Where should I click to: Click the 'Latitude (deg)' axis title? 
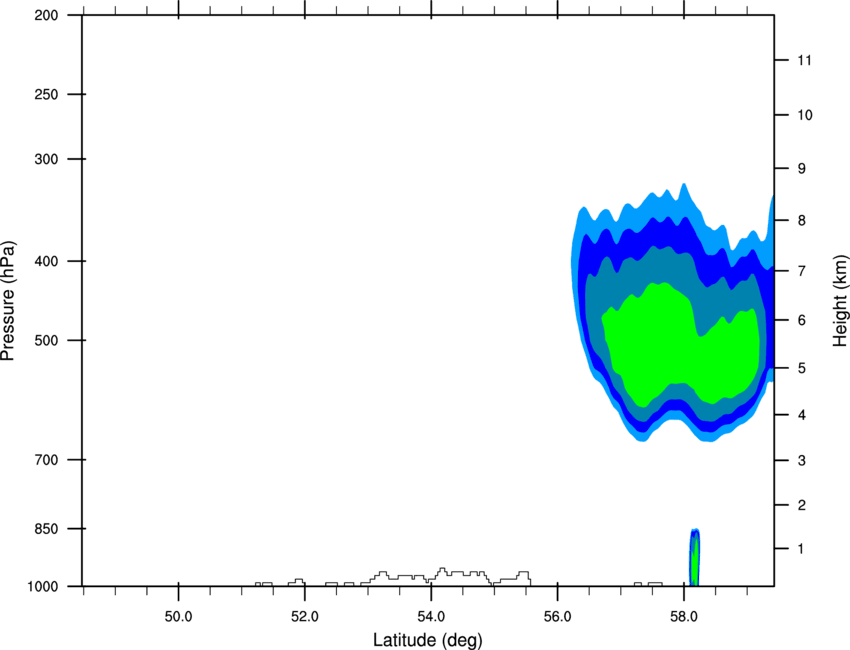click(x=427, y=640)
